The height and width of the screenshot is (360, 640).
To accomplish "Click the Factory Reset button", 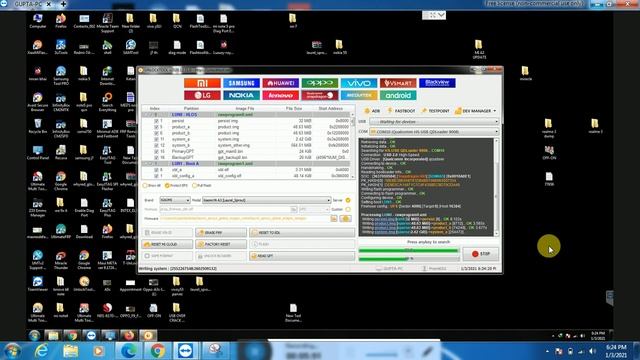I will click(x=221, y=244).
